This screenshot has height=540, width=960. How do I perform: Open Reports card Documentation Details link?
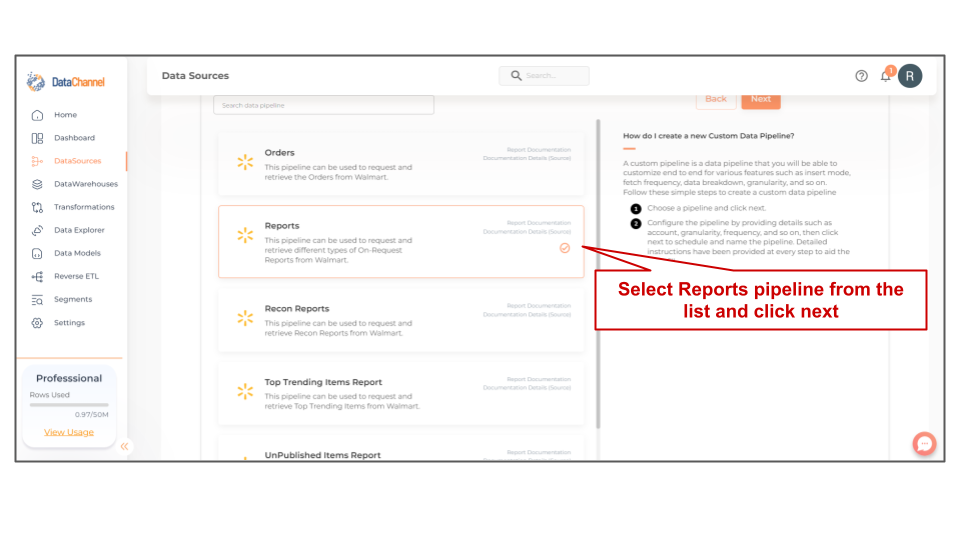pos(527,231)
